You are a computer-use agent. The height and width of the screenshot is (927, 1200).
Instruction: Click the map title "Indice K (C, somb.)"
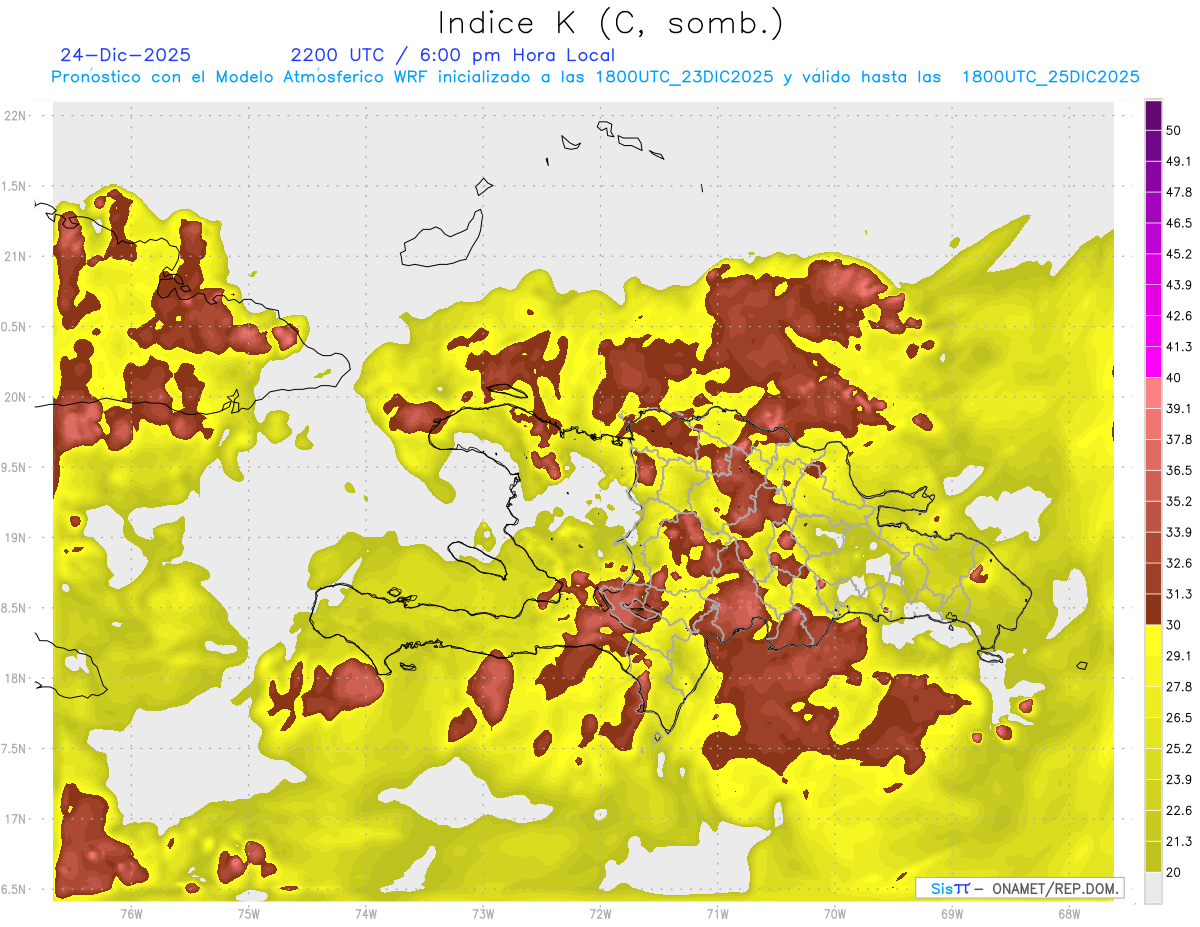(610, 23)
